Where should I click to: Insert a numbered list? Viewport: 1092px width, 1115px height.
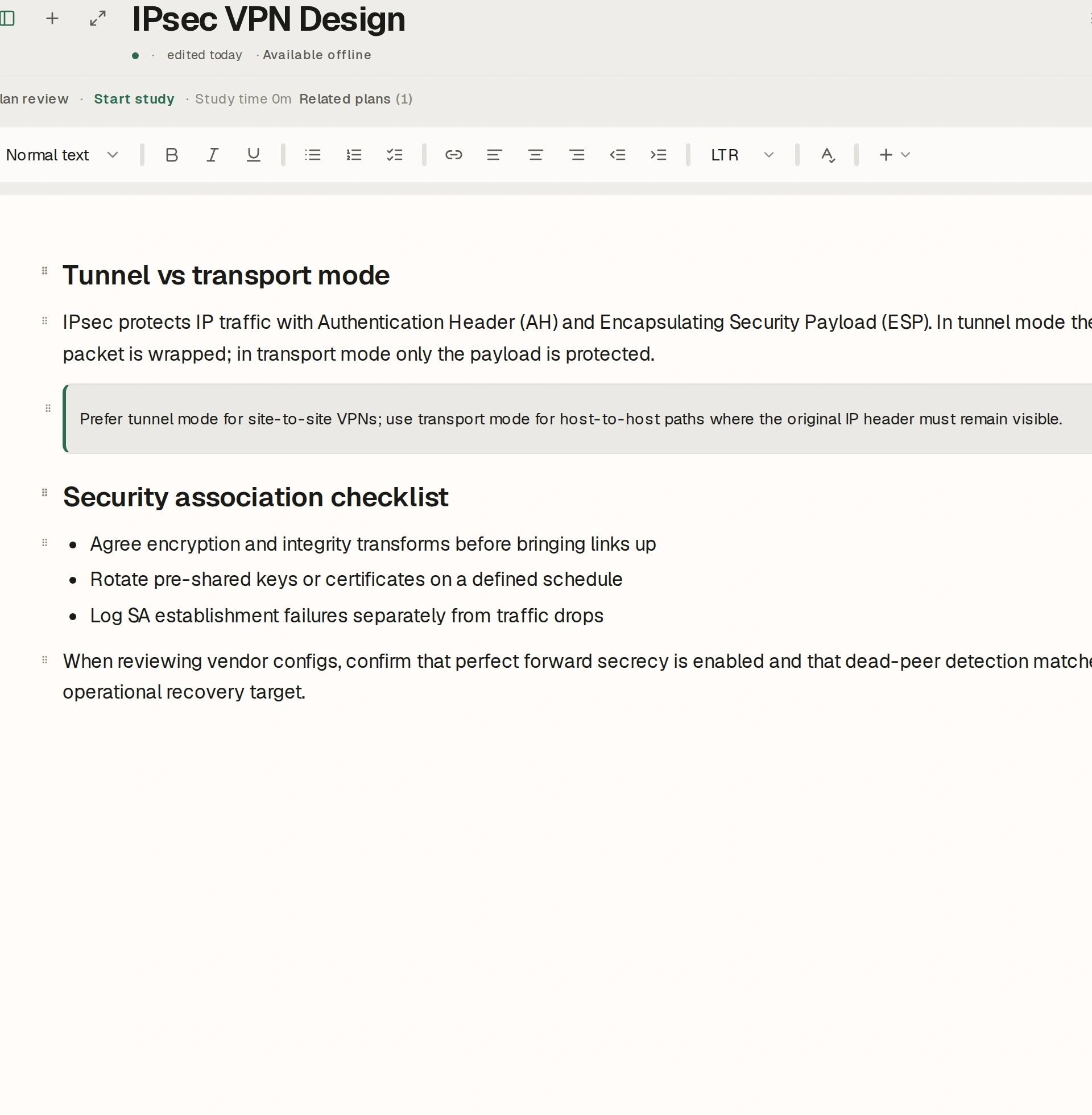point(354,155)
